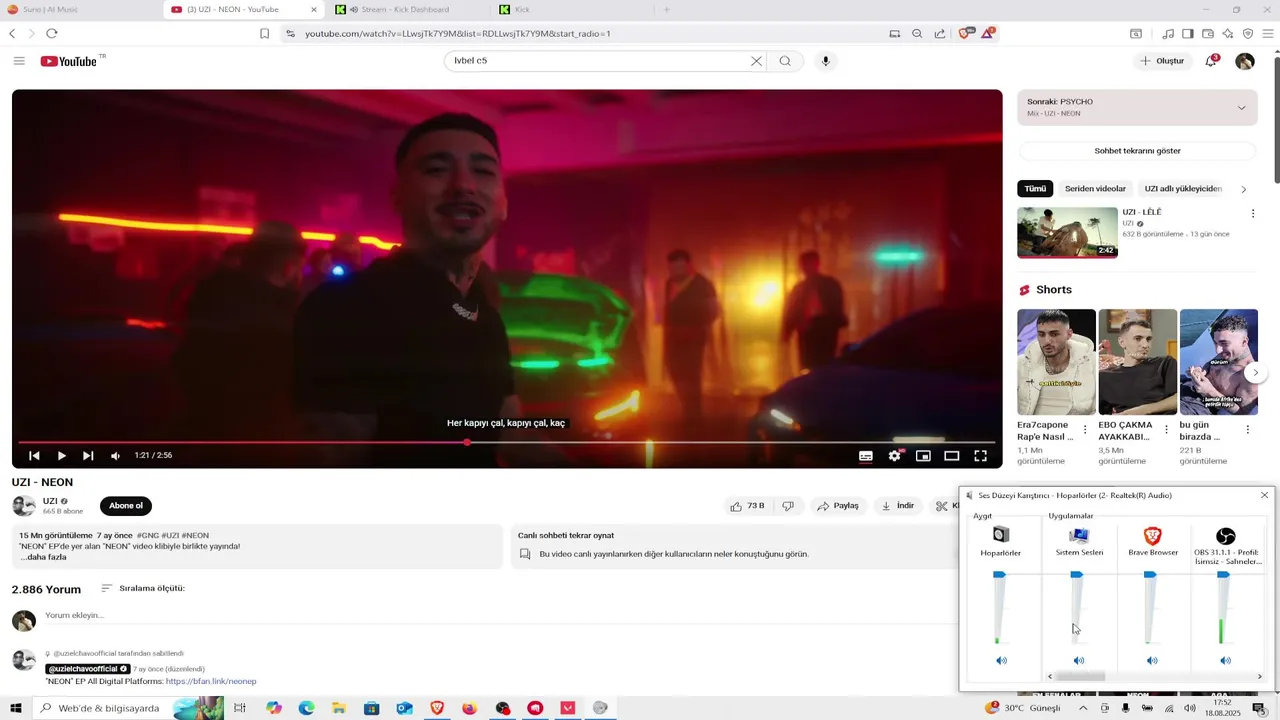Viewport: 1280px width, 720px height.
Task: Open the YouTube hamburger guide menu
Action: (19, 61)
